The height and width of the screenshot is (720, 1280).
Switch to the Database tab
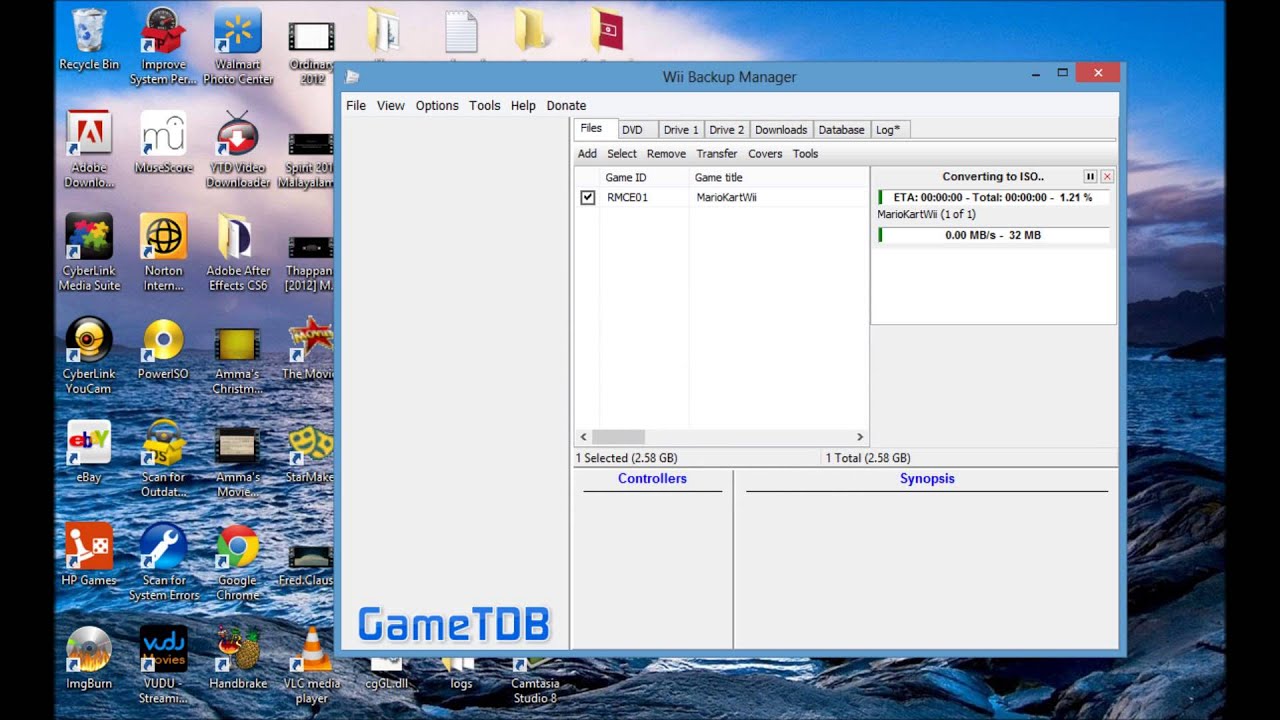coord(841,130)
